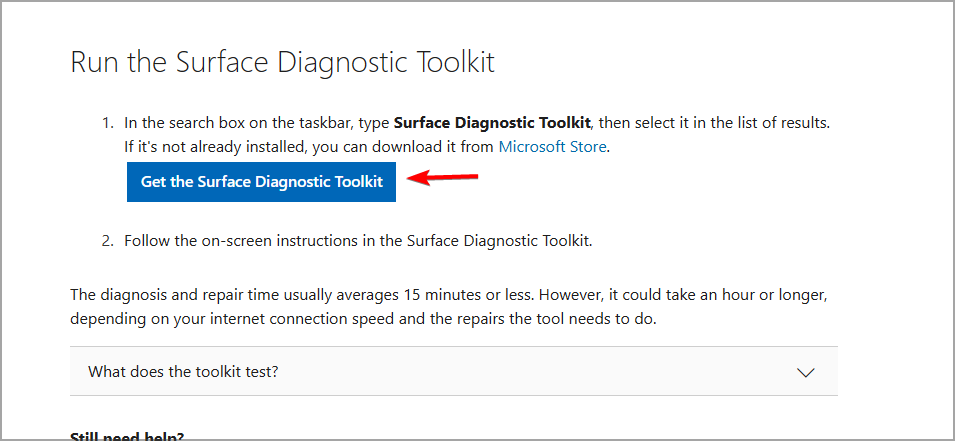Image resolution: width=955 pixels, height=441 pixels.
Task: Click the Get the Surface Diagnostic Toolkit button
Action: [261, 182]
